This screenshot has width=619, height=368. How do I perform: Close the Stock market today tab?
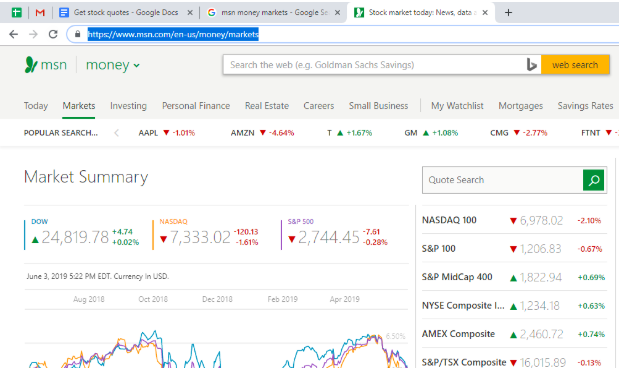485,13
